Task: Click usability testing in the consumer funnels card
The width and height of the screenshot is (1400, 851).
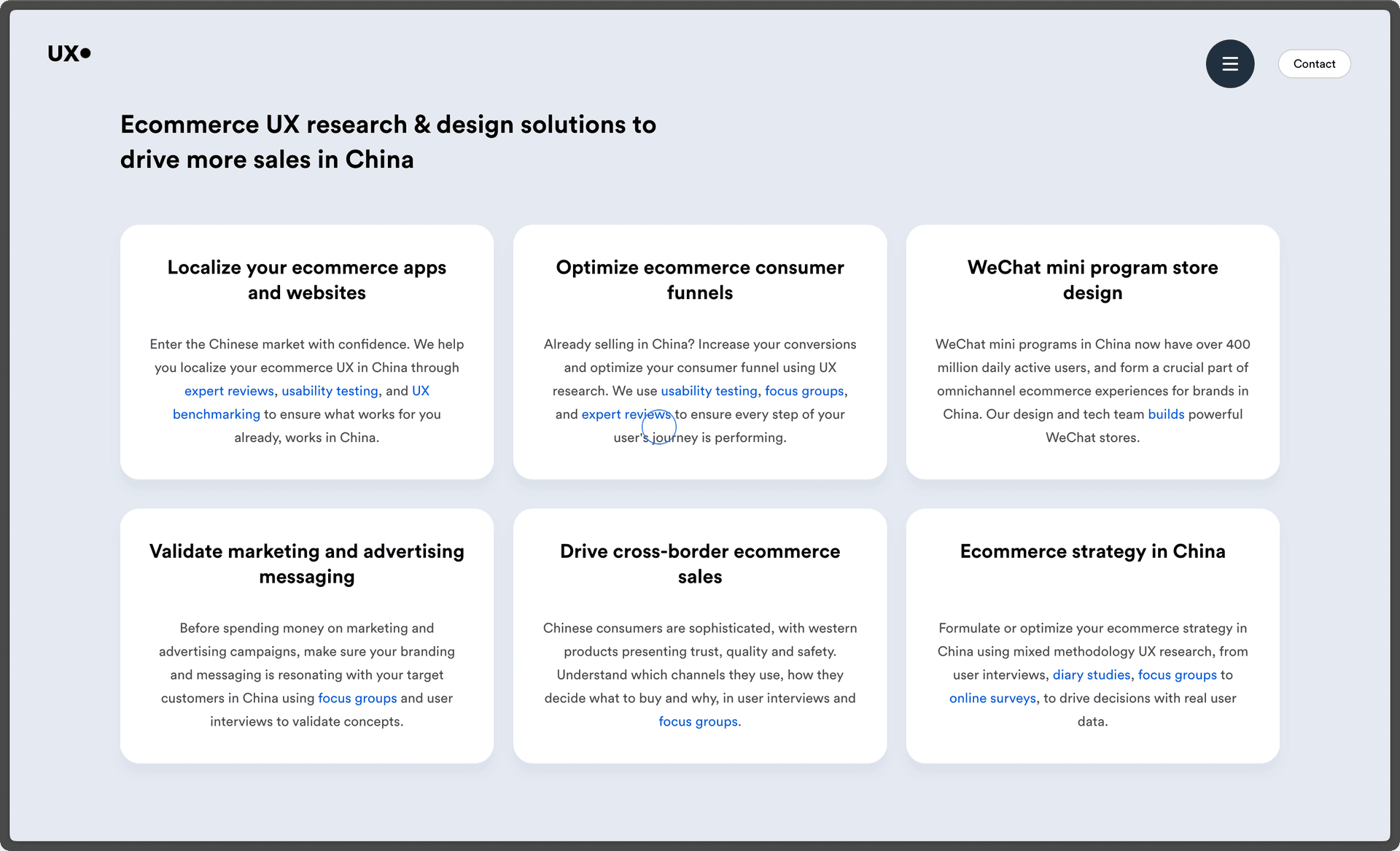Action: pyautogui.click(x=709, y=391)
